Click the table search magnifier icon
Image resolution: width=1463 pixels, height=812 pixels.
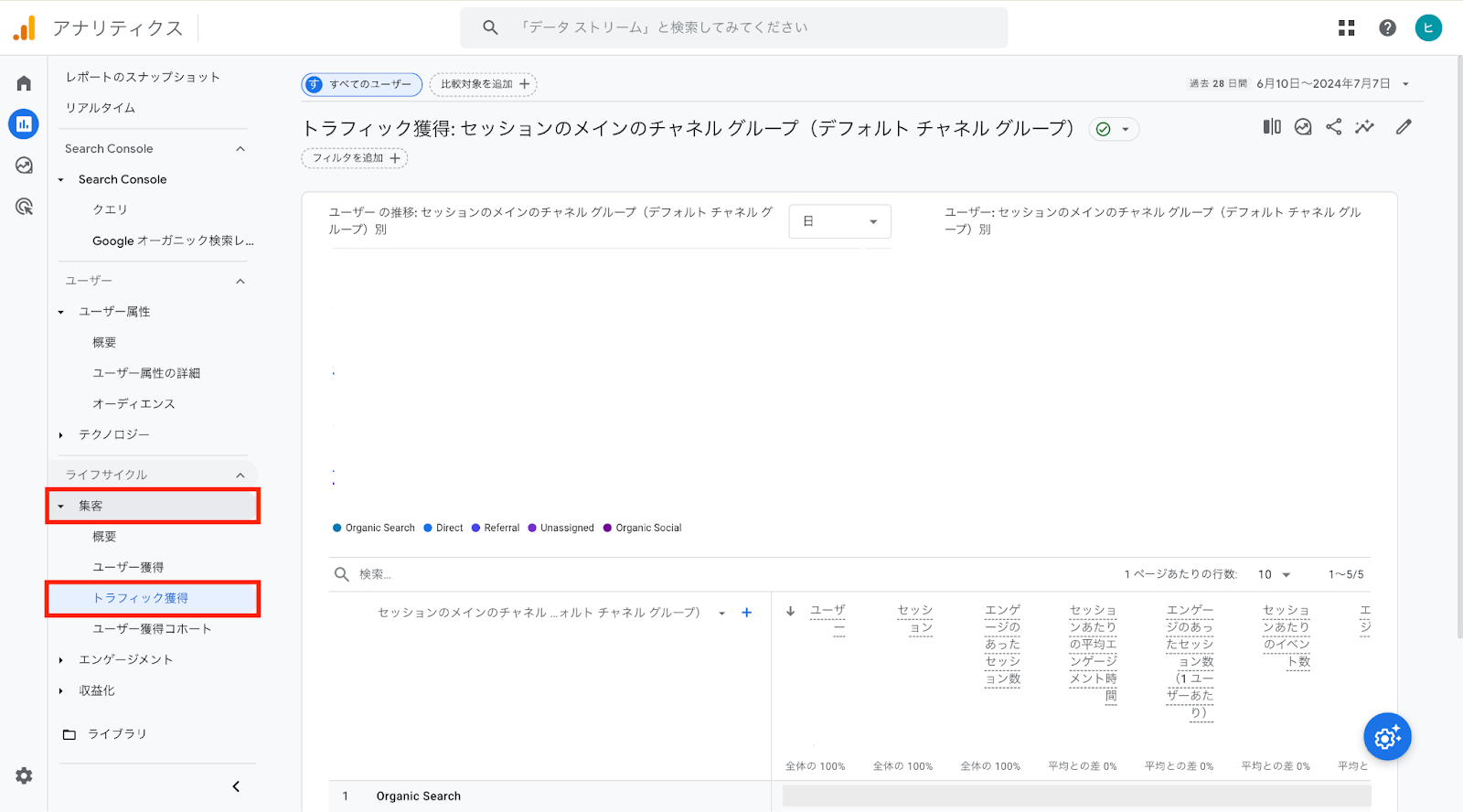[341, 574]
